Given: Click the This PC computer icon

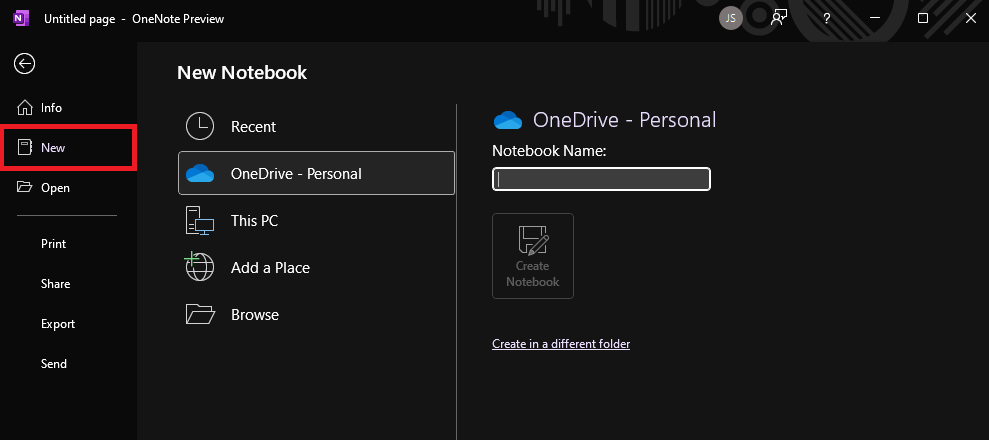Looking at the screenshot, I should tap(200, 221).
